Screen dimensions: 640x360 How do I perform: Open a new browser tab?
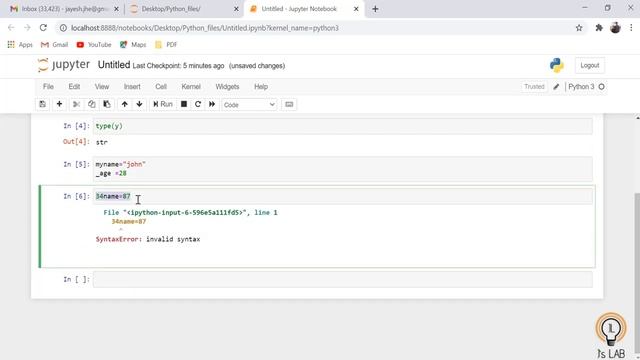(375, 9)
